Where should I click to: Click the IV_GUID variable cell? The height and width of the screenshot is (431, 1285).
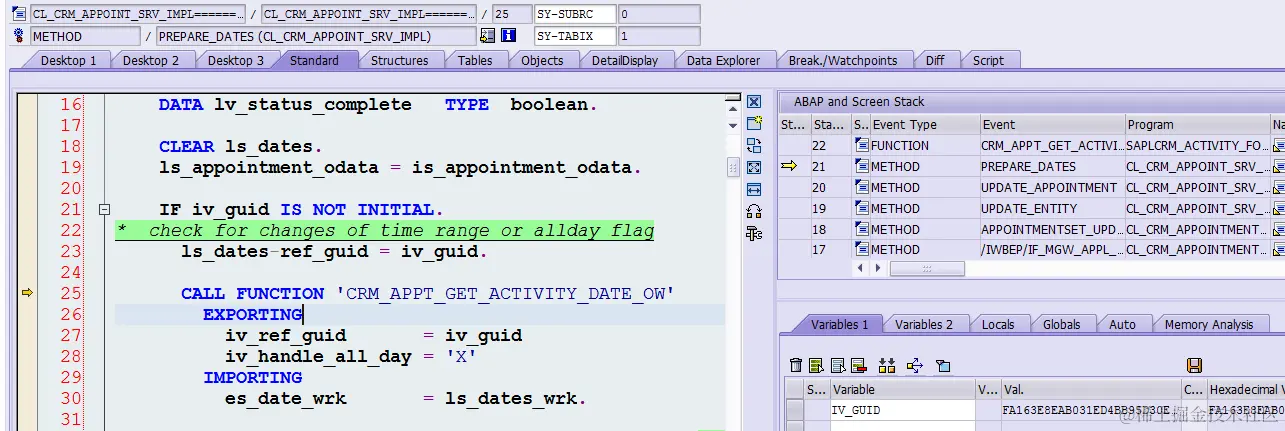902,410
